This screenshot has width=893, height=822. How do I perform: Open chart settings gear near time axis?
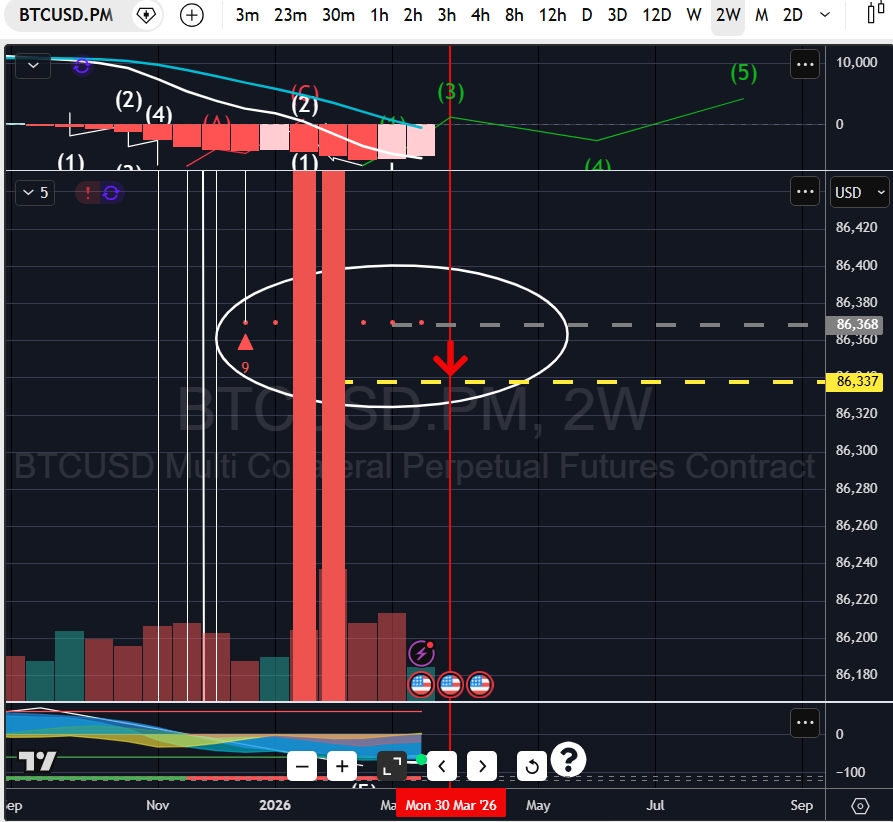click(x=859, y=805)
